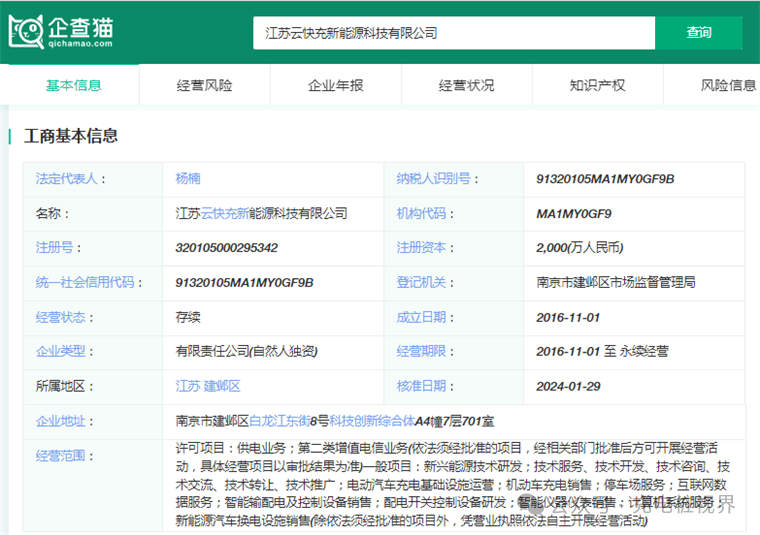Screen dimensions: 760x535
Task: Select the 企业年报 tab
Action: 335,85
